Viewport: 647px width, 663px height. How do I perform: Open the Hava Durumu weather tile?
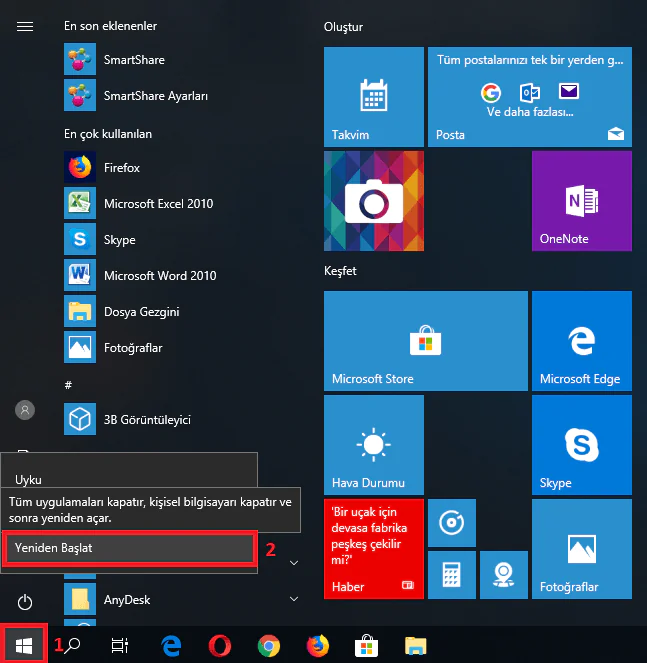pos(374,445)
